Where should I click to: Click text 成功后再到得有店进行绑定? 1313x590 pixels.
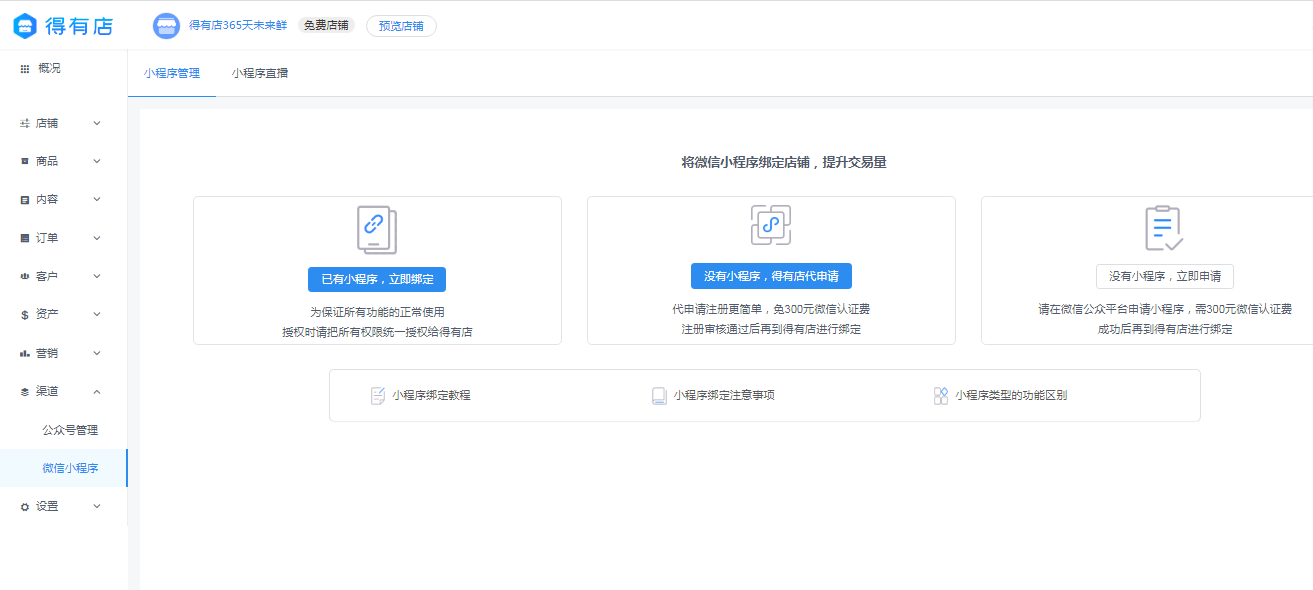point(1164,329)
